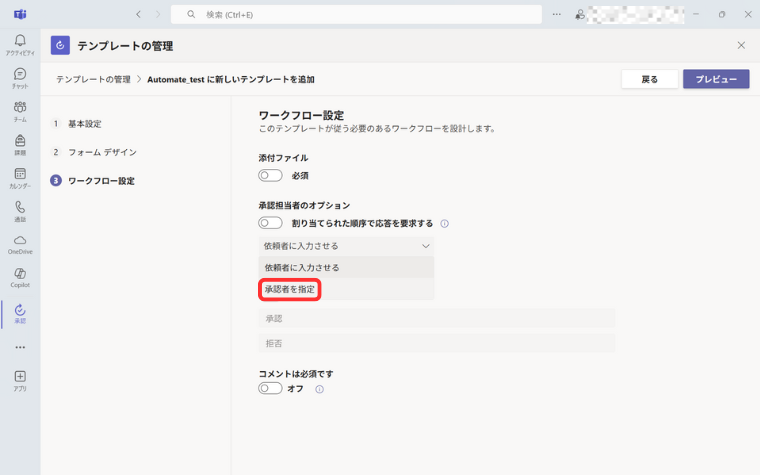Click the search magnifier icon
The image size is (760, 475).
191,15
